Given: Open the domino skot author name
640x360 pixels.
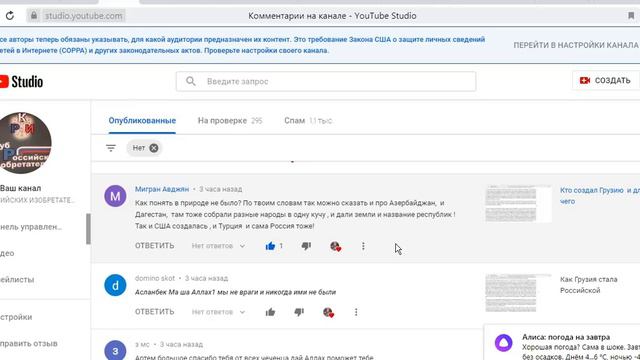Looking at the screenshot, I should coord(155,278).
